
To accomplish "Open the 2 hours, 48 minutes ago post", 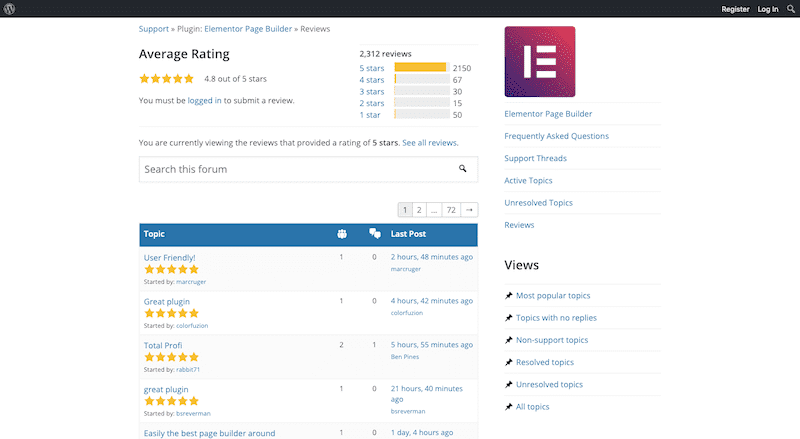I will click(x=432, y=257).
